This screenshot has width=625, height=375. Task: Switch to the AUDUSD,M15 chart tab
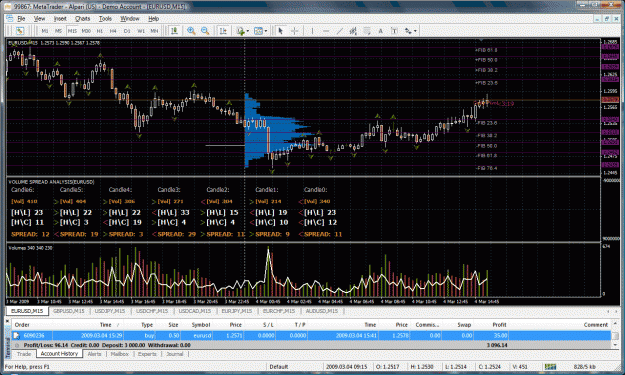321,311
